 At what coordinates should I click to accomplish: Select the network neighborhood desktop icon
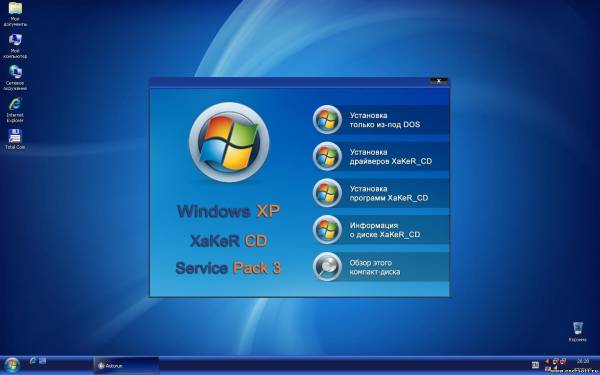click(x=15, y=78)
